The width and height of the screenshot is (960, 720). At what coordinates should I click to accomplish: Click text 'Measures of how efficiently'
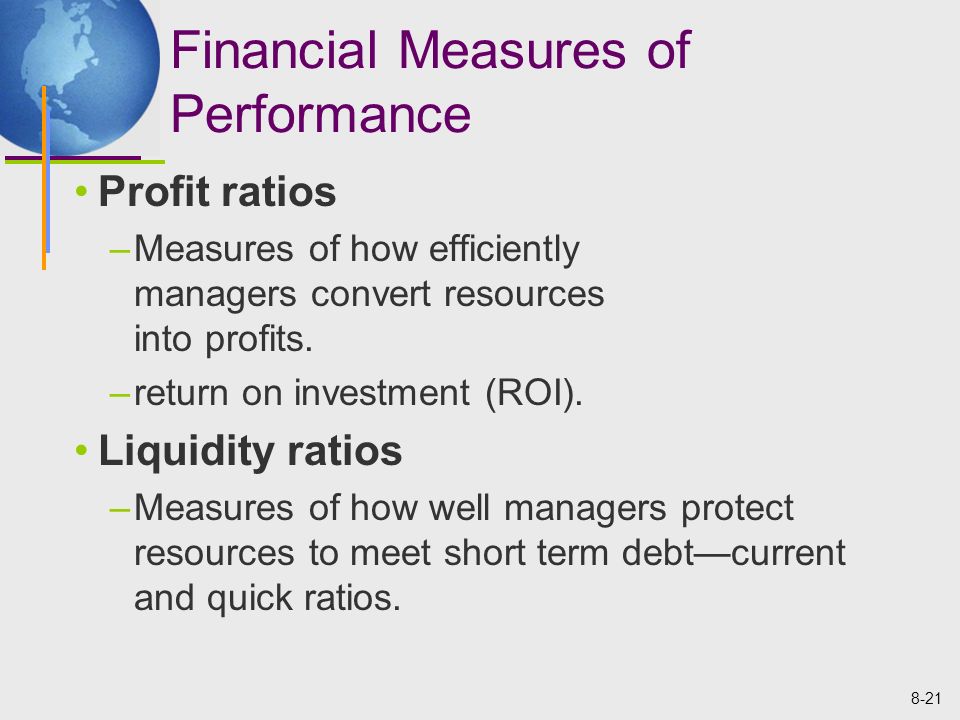(356, 250)
